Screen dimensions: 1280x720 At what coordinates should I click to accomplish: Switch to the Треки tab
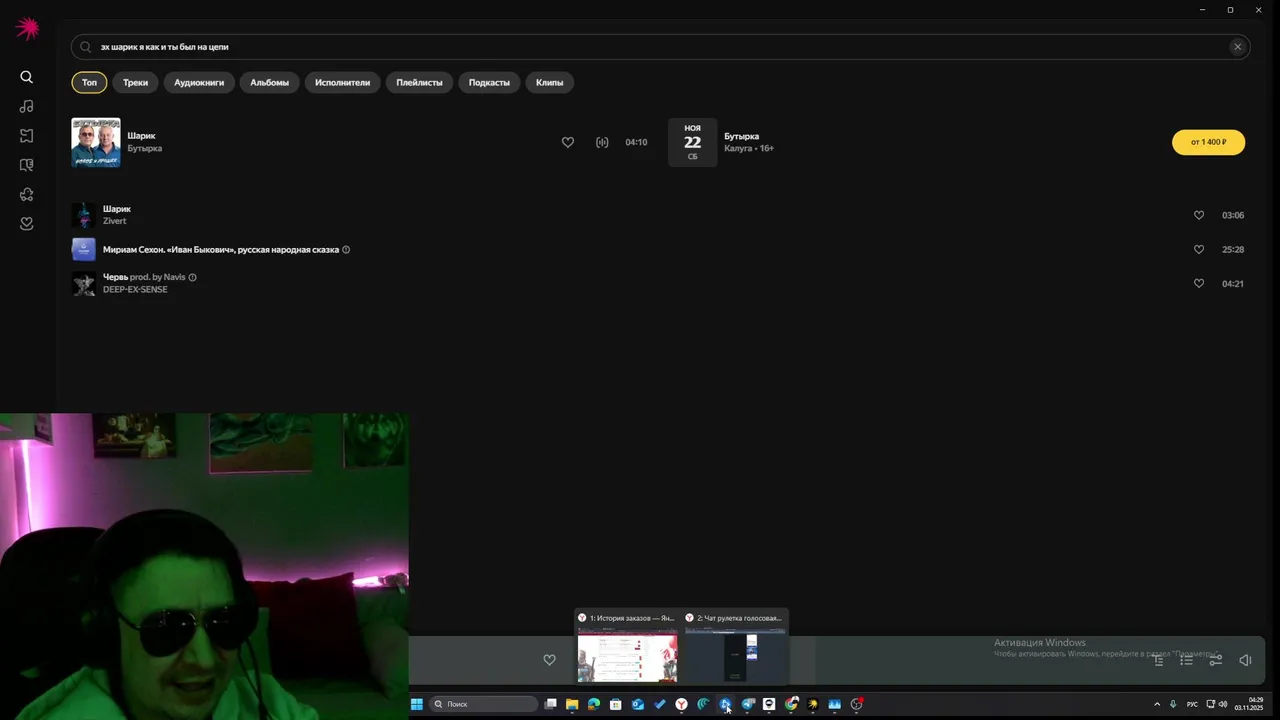[135, 83]
